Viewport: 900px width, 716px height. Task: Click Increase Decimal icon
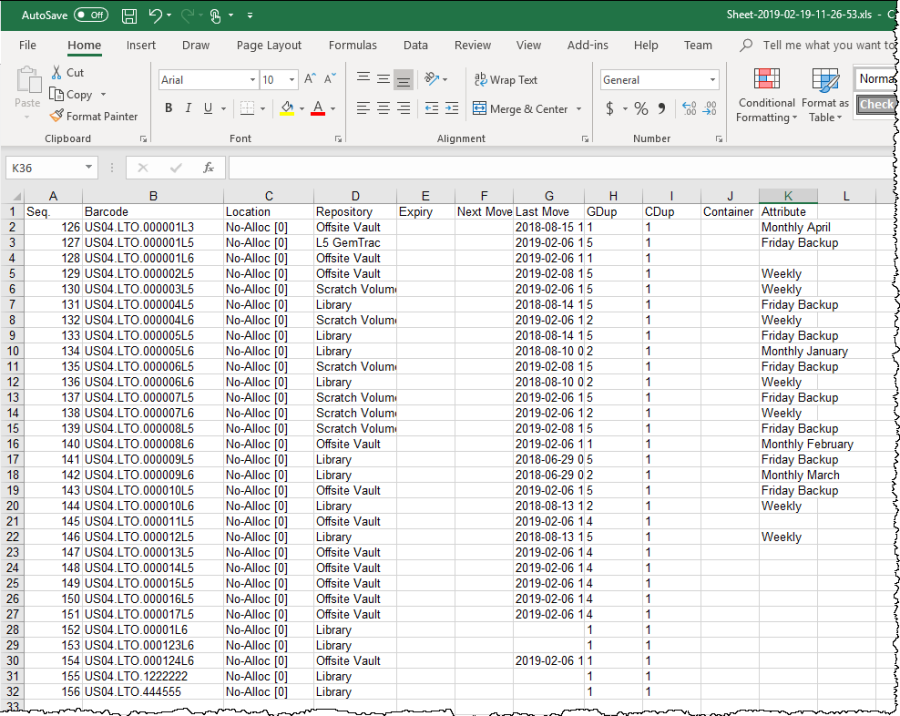pos(689,108)
